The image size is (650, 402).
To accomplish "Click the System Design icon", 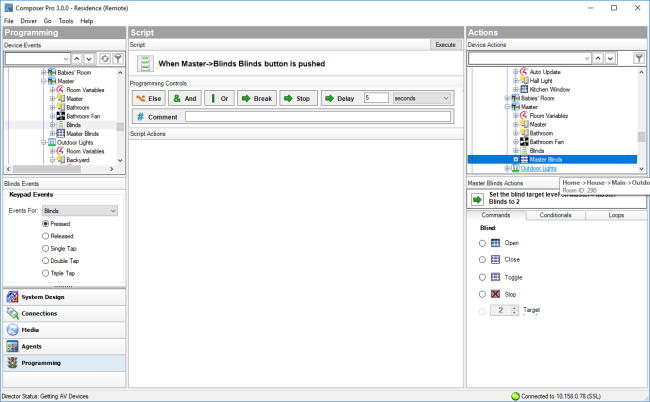I will coord(12,297).
